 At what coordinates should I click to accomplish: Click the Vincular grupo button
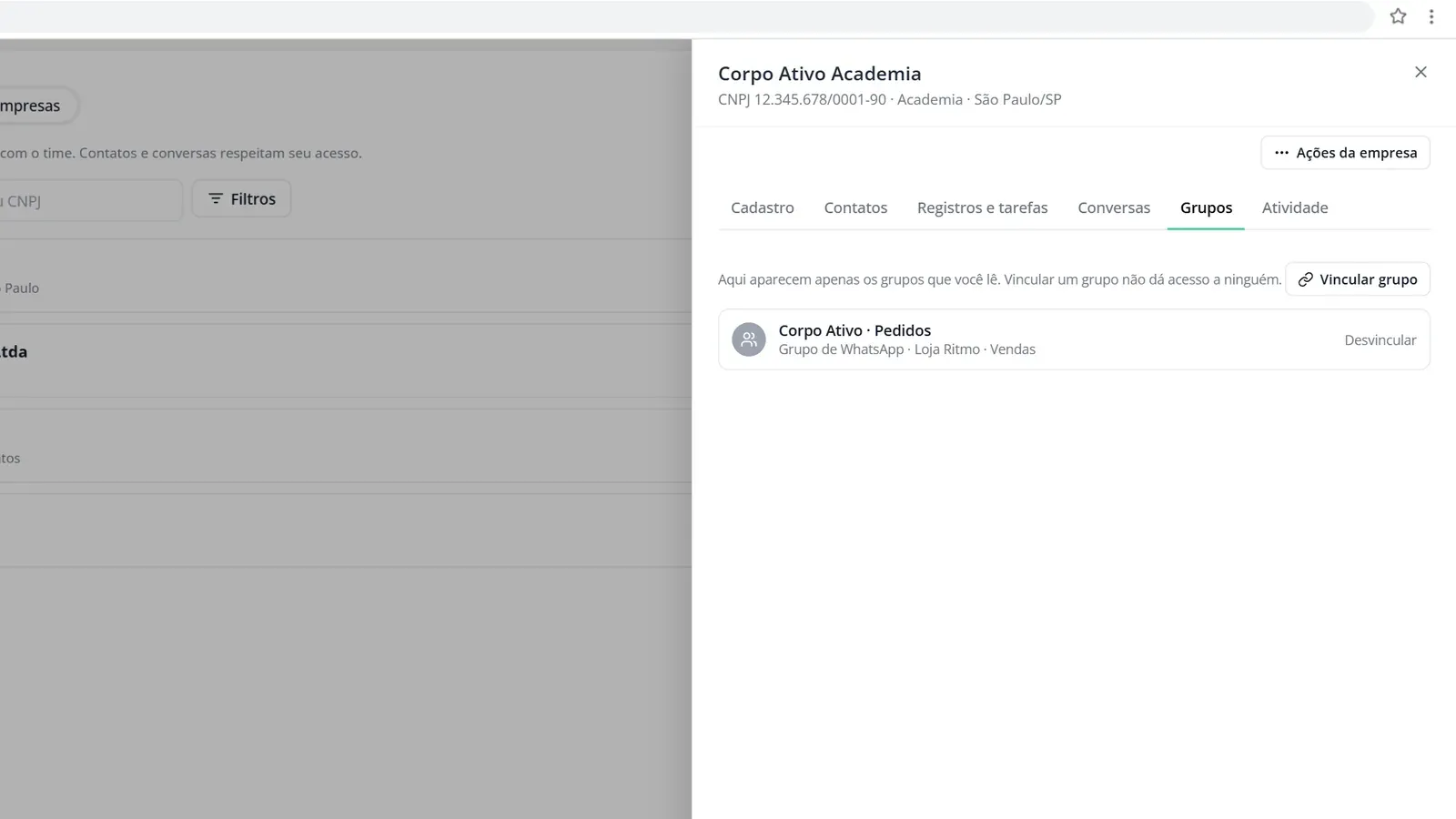(1357, 279)
